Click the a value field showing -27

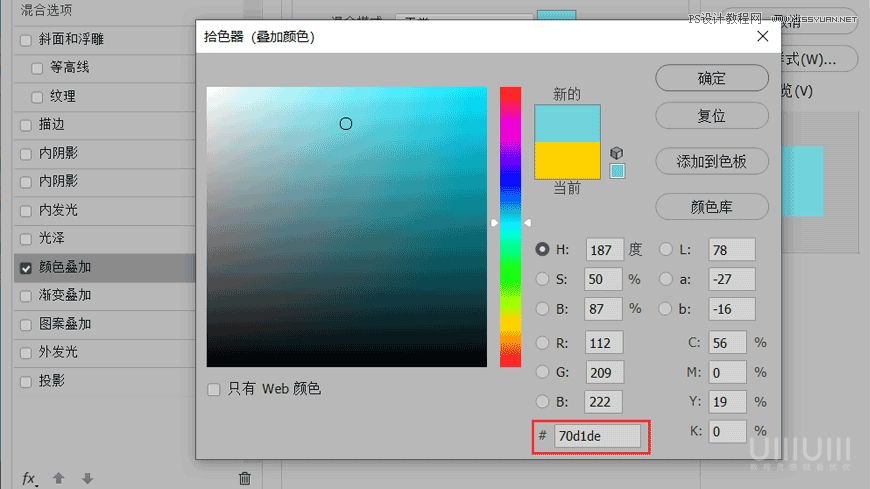732,279
